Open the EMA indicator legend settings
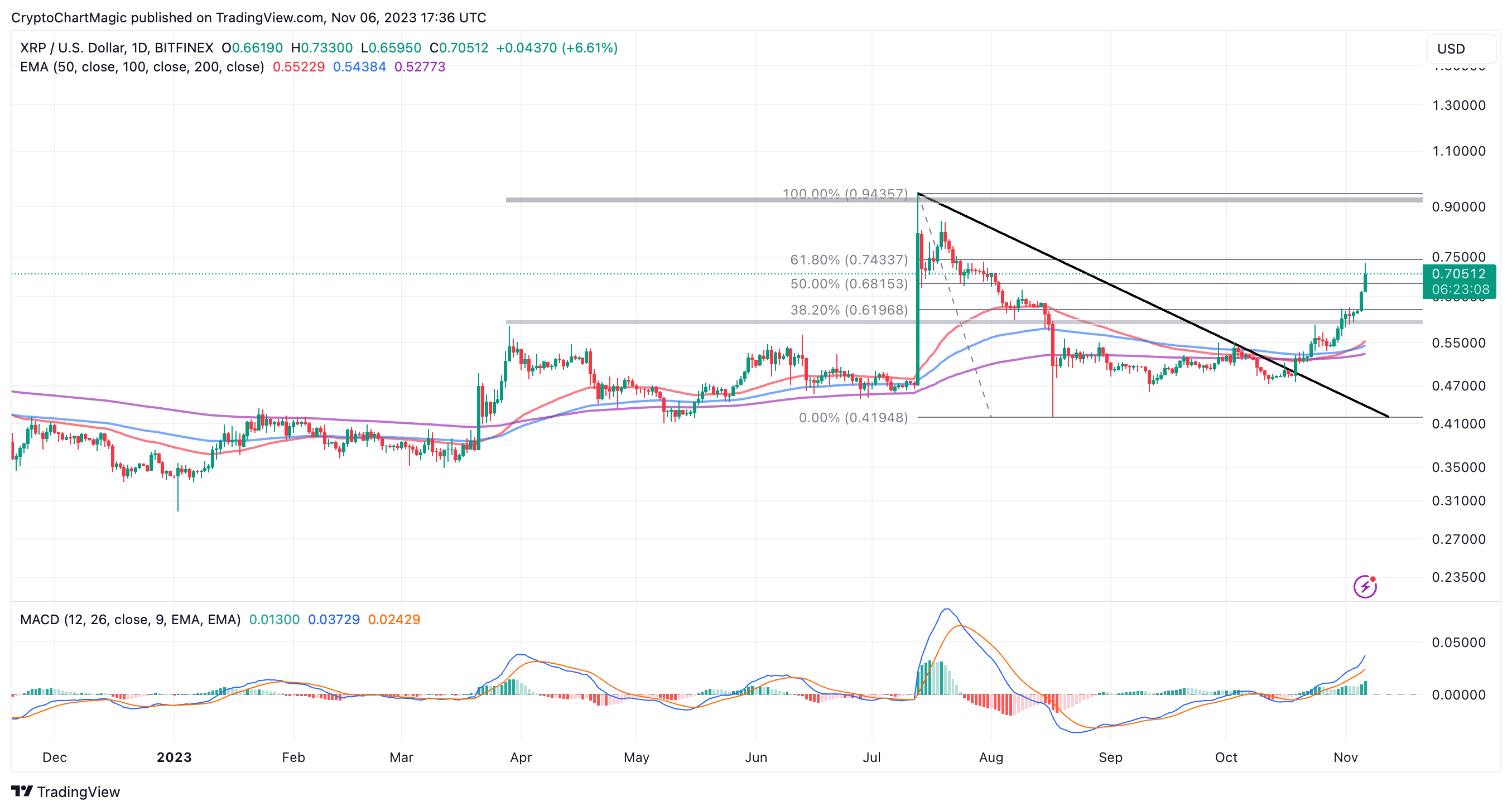Image resolution: width=1512 pixels, height=811 pixels. [x=142, y=67]
